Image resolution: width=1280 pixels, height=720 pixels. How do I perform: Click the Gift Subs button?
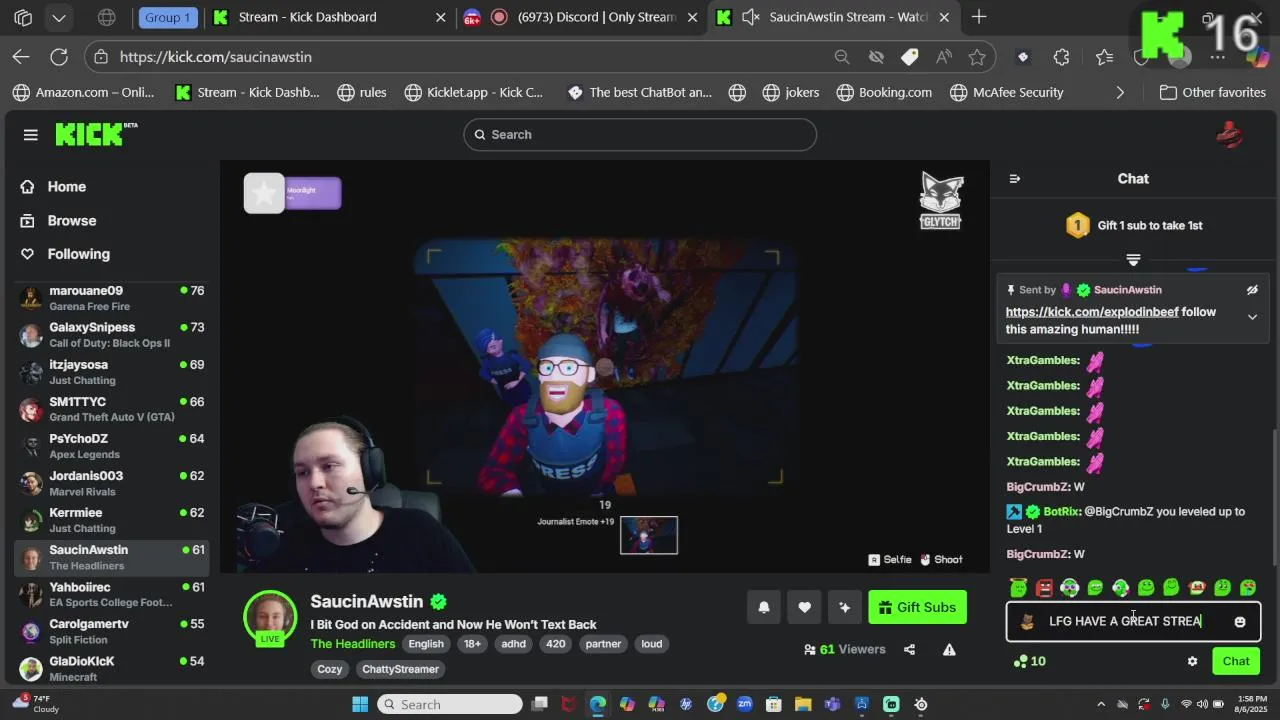[x=917, y=607]
